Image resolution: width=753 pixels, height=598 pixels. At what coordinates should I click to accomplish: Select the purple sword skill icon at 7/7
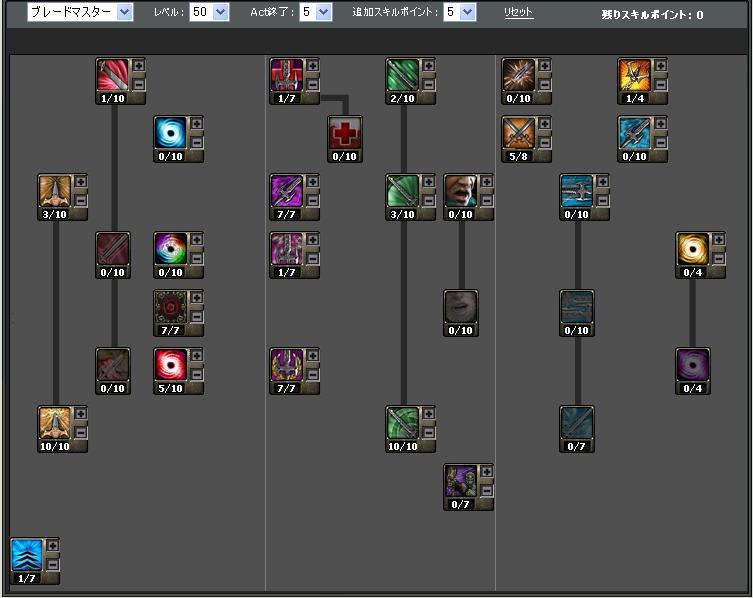(287, 191)
